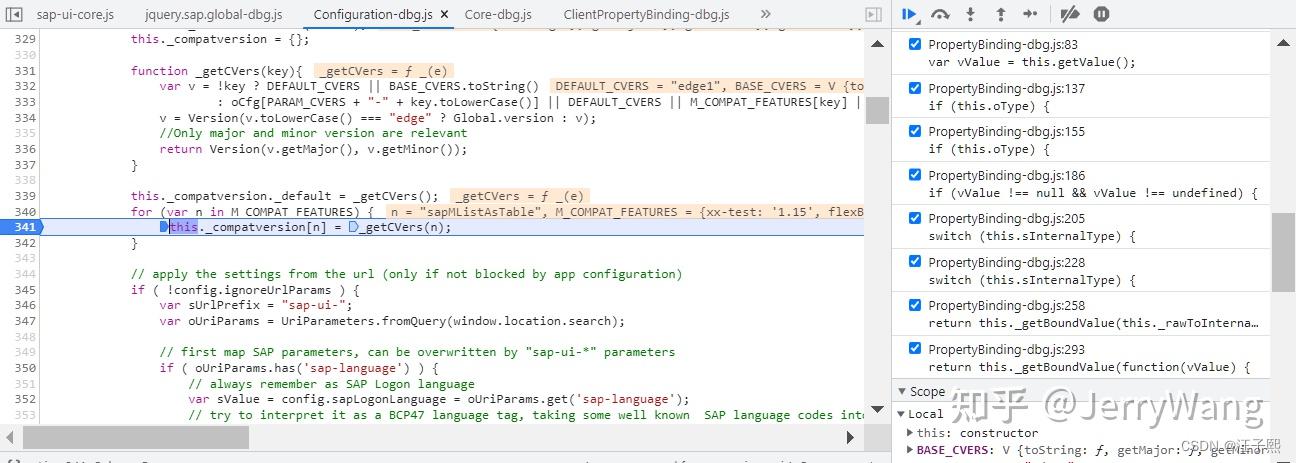Step over next function call

pyautogui.click(x=940, y=14)
